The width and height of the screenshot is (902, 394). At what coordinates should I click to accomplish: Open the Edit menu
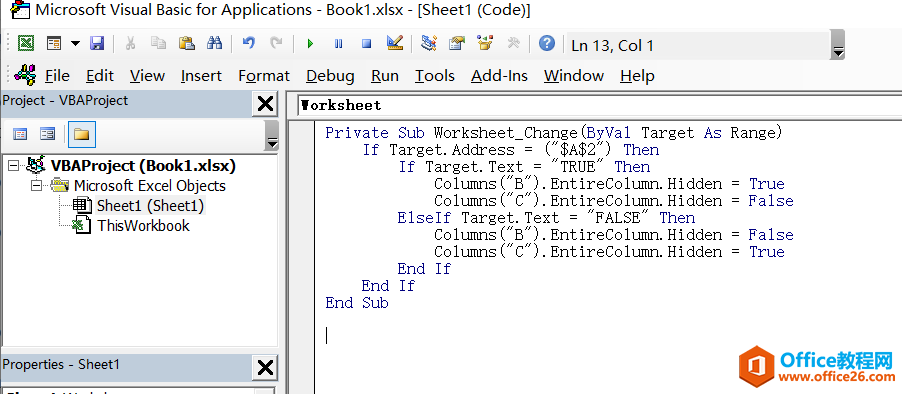tap(100, 76)
